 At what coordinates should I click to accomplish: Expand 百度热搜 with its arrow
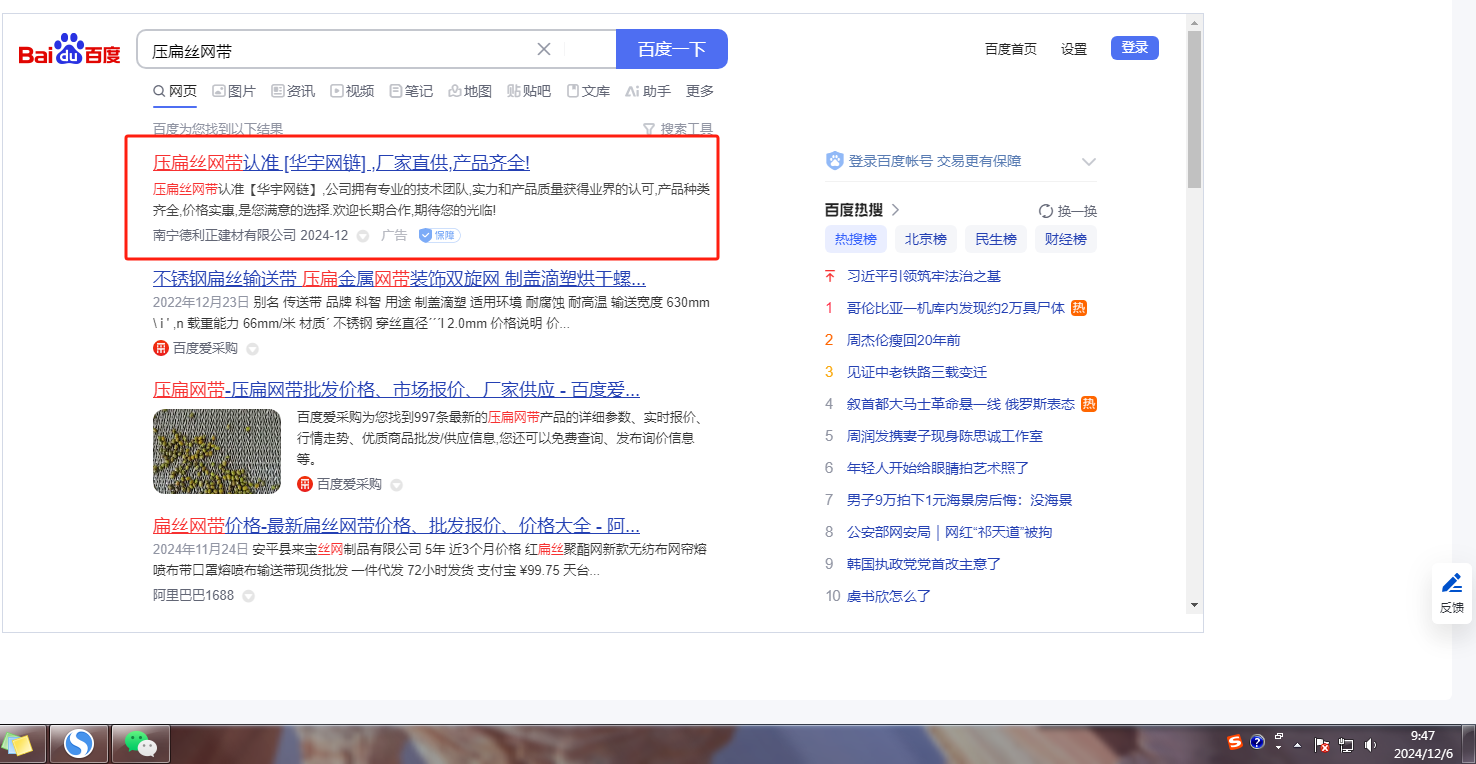(x=895, y=210)
